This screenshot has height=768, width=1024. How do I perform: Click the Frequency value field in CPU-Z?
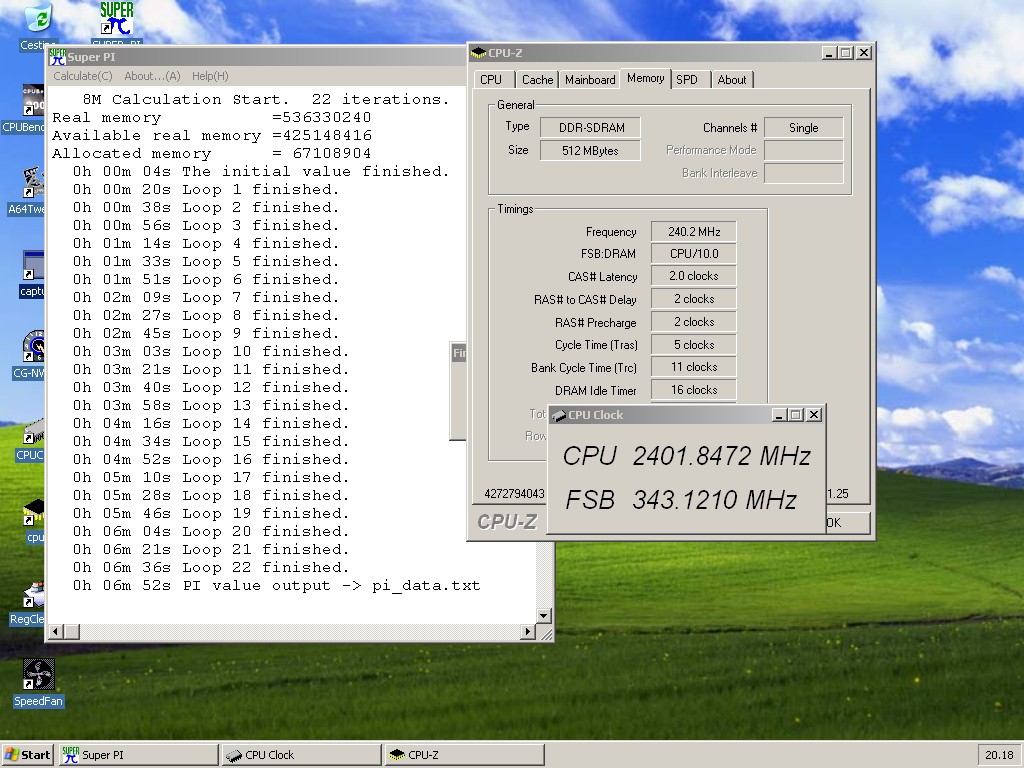click(x=693, y=231)
